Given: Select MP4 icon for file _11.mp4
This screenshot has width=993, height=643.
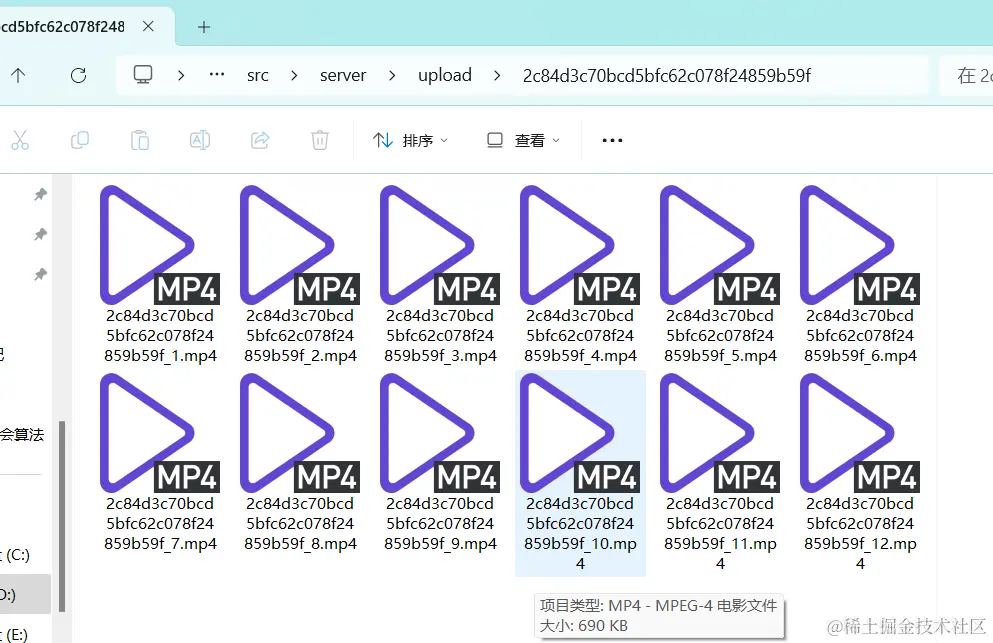Looking at the screenshot, I should 720,433.
